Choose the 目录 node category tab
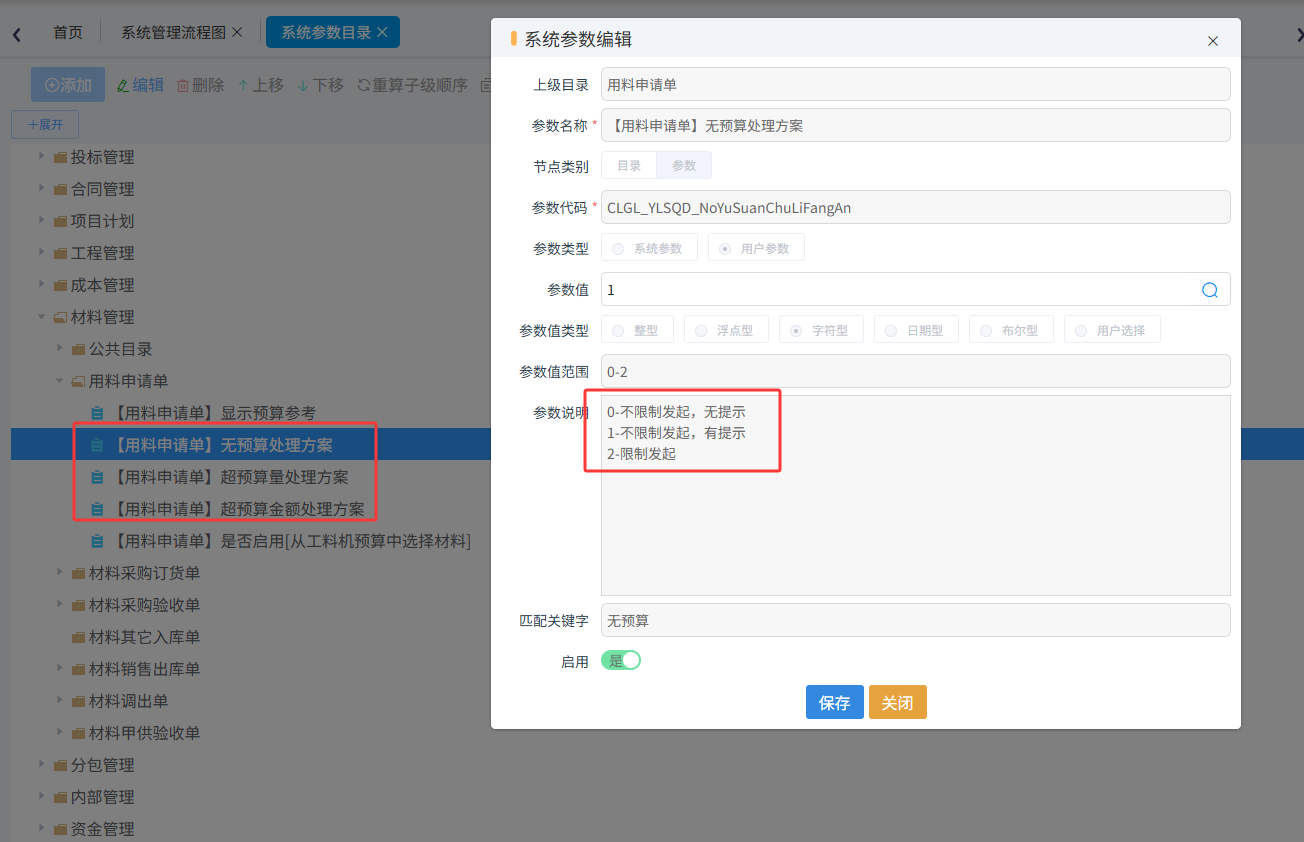Image resolution: width=1304 pixels, height=842 pixels. click(x=629, y=166)
